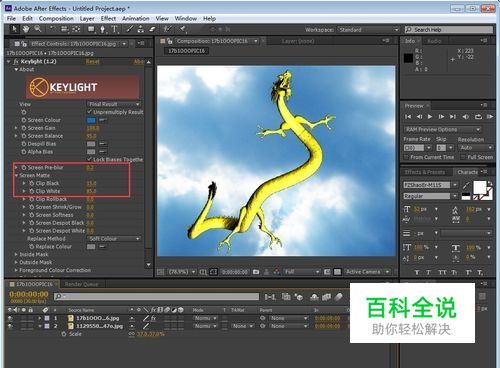Image resolution: width=500 pixels, height=368 pixels.
Task: Toggle All Caps text style
Action: (442, 273)
